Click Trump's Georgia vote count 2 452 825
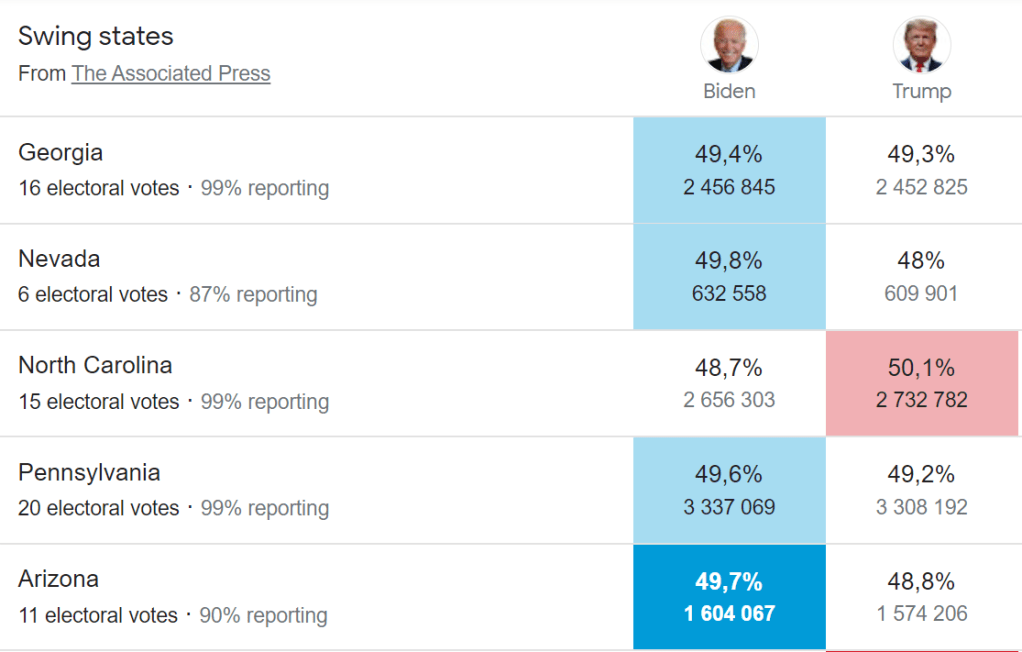 pyautogui.click(x=921, y=187)
